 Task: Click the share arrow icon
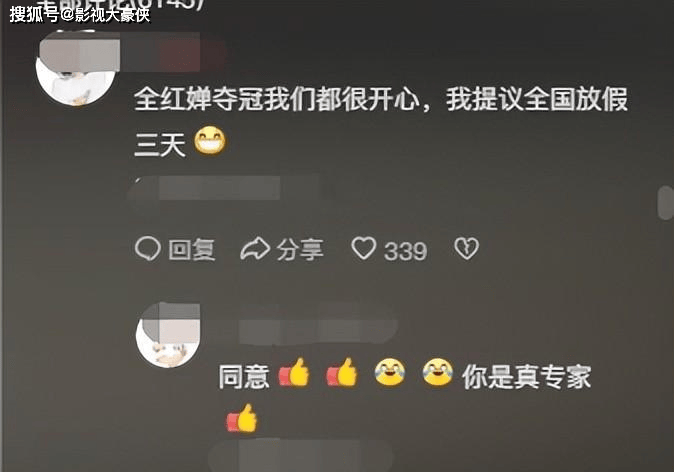click(255, 249)
